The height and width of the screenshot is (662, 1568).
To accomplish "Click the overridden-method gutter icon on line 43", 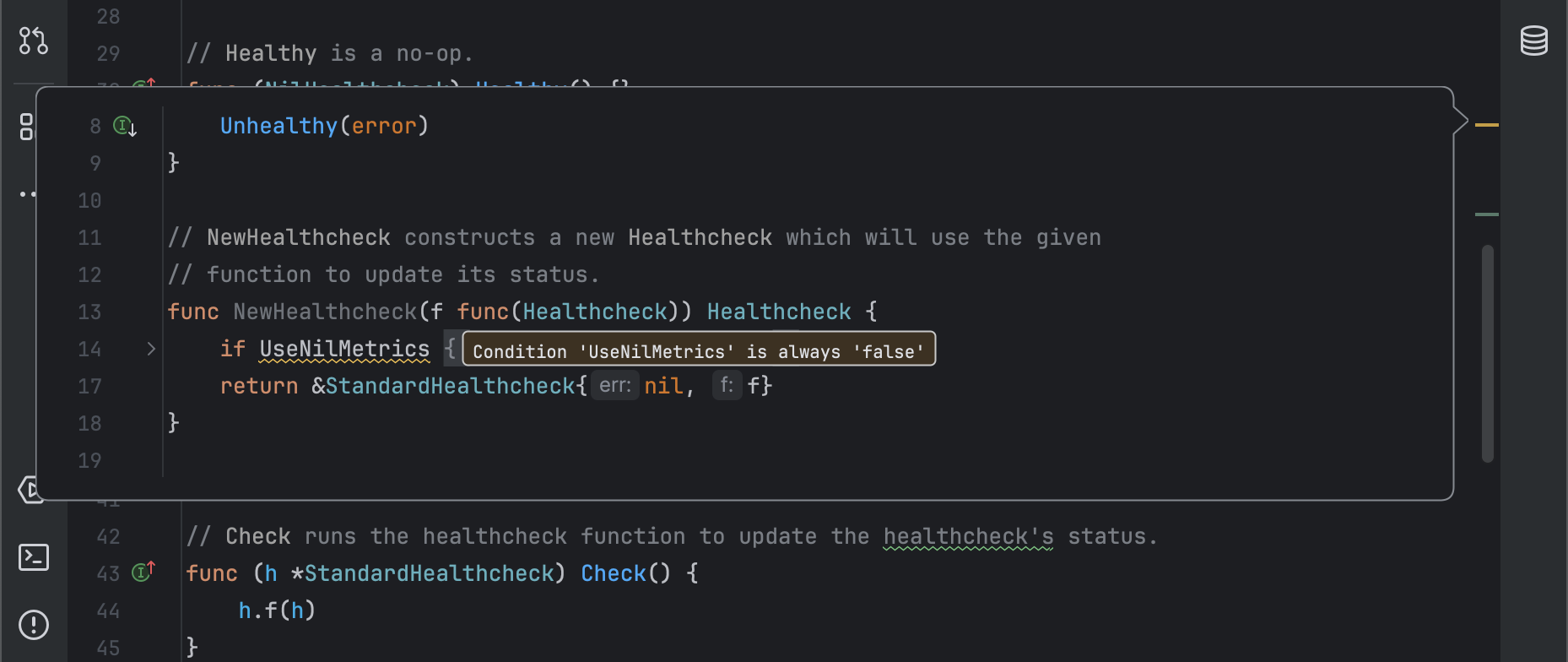I will pos(143,571).
